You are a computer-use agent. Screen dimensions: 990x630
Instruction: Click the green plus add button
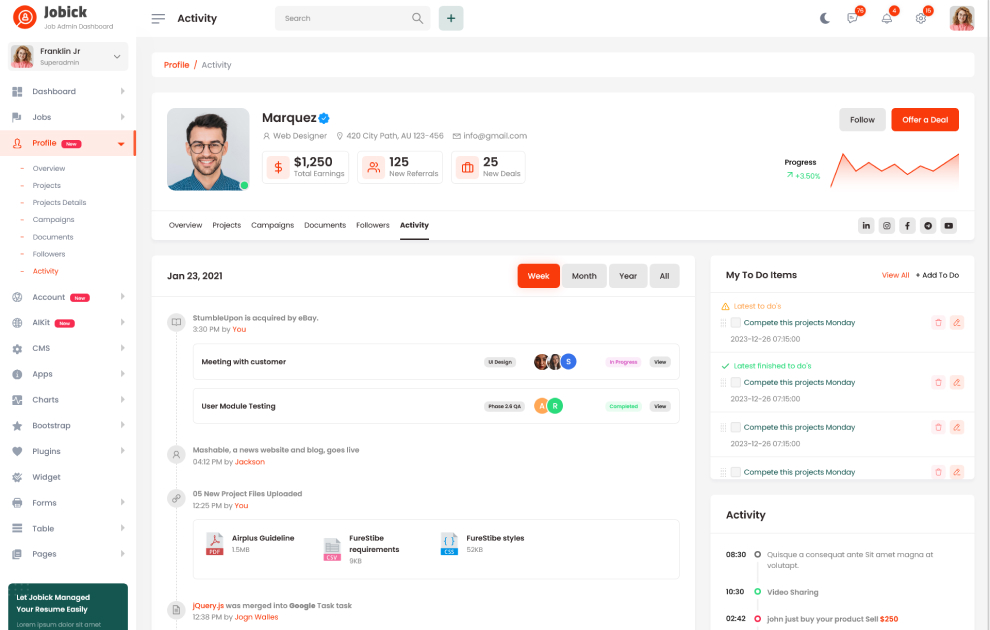451,18
